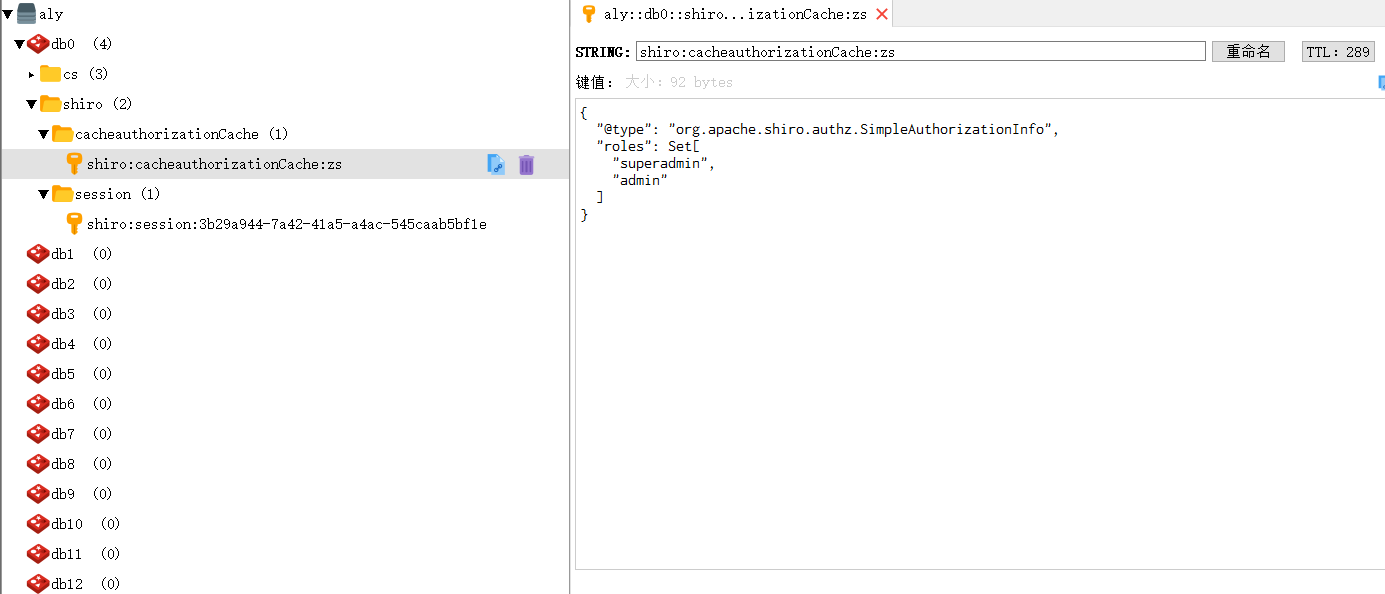Select the aly::db0::shiro tab
The height and width of the screenshot is (594, 1385).
coord(730,14)
